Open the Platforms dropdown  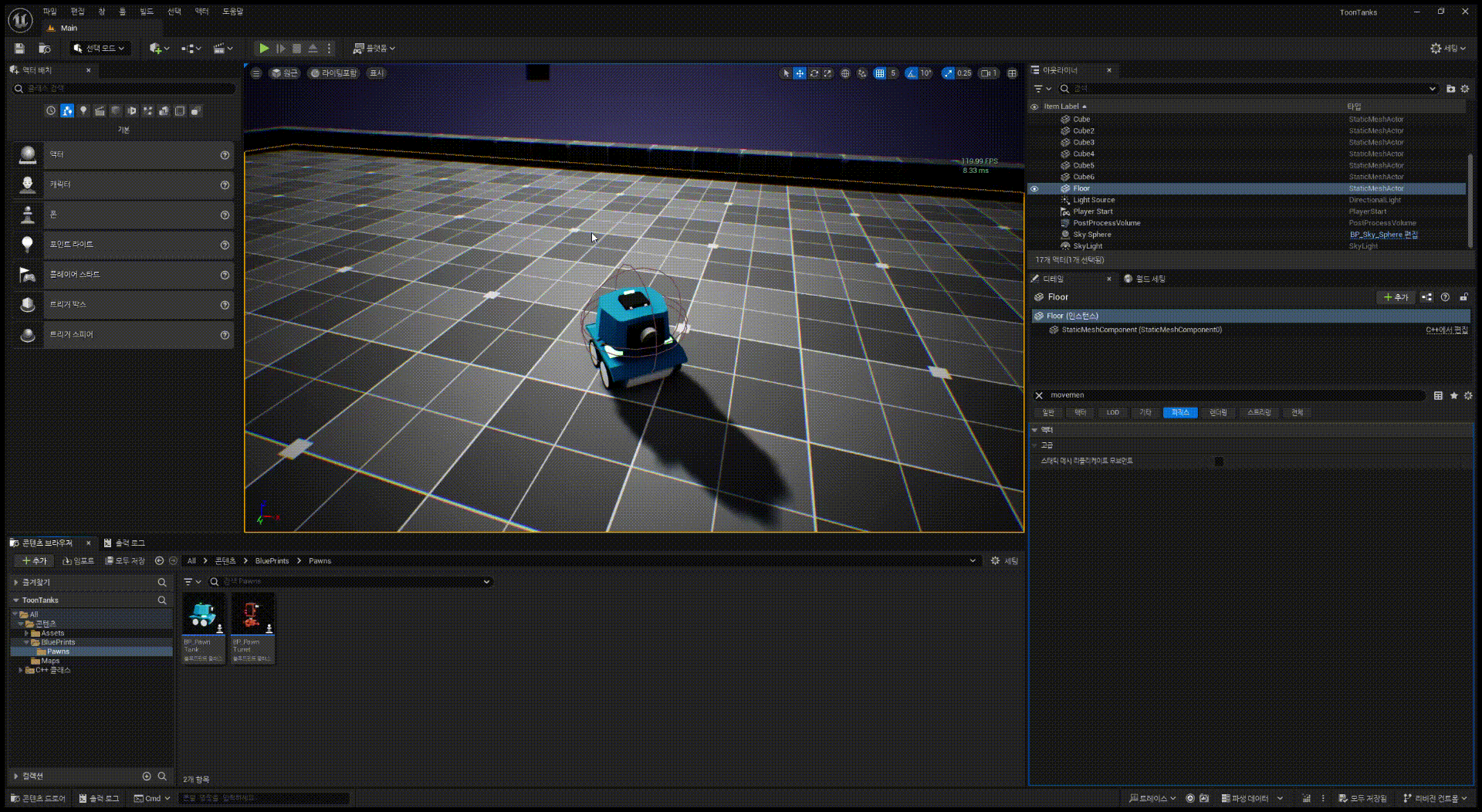[x=374, y=48]
